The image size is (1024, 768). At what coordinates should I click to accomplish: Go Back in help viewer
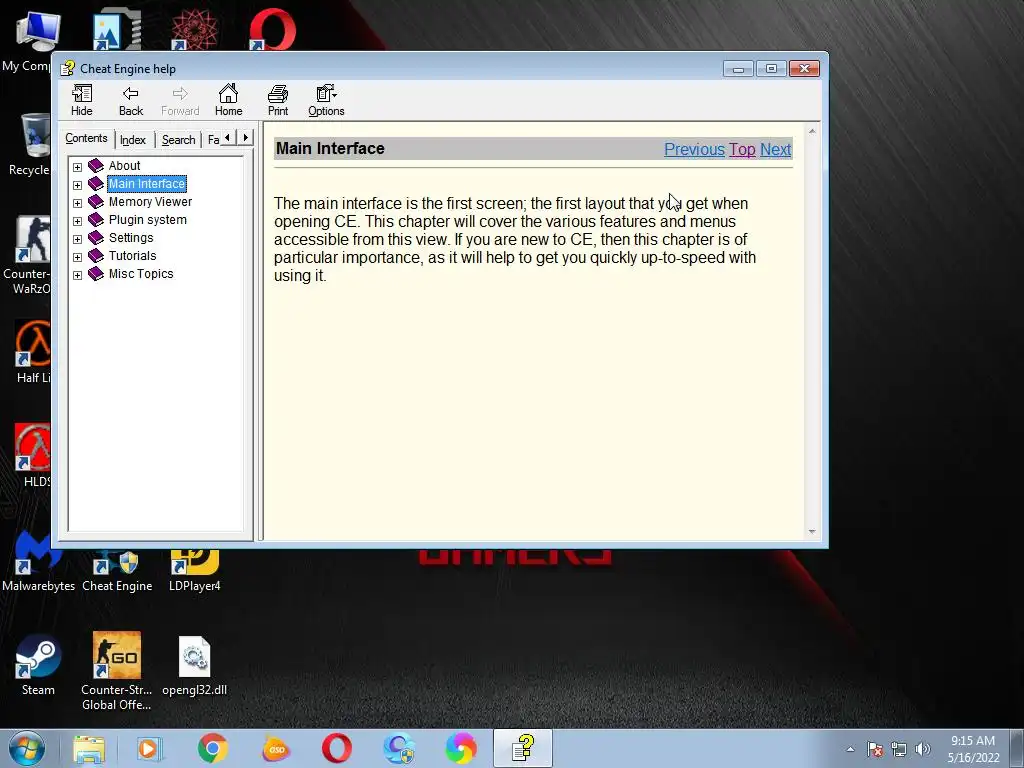[131, 101]
